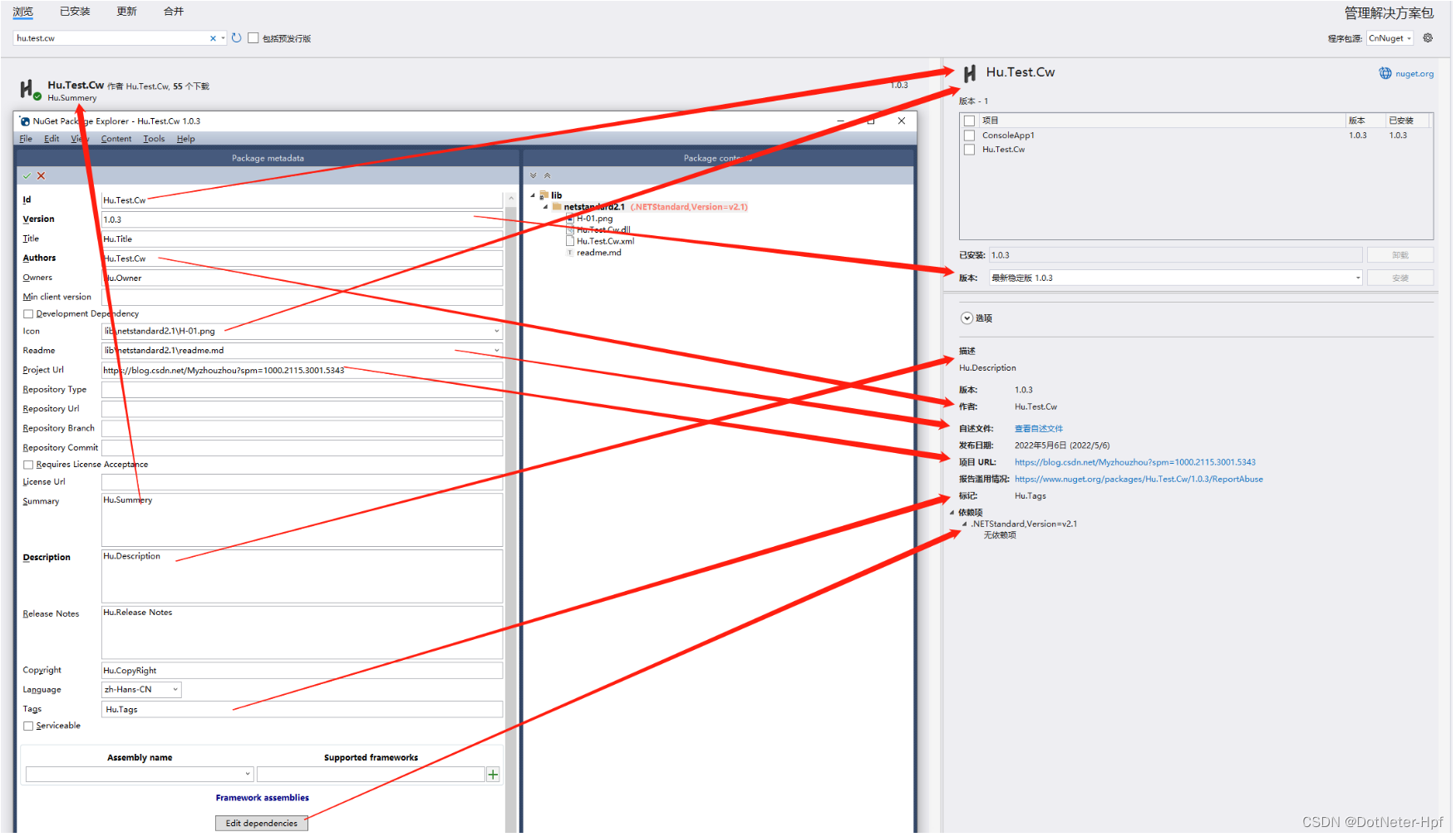Check the Hu.Test.Cw project box

969,150
